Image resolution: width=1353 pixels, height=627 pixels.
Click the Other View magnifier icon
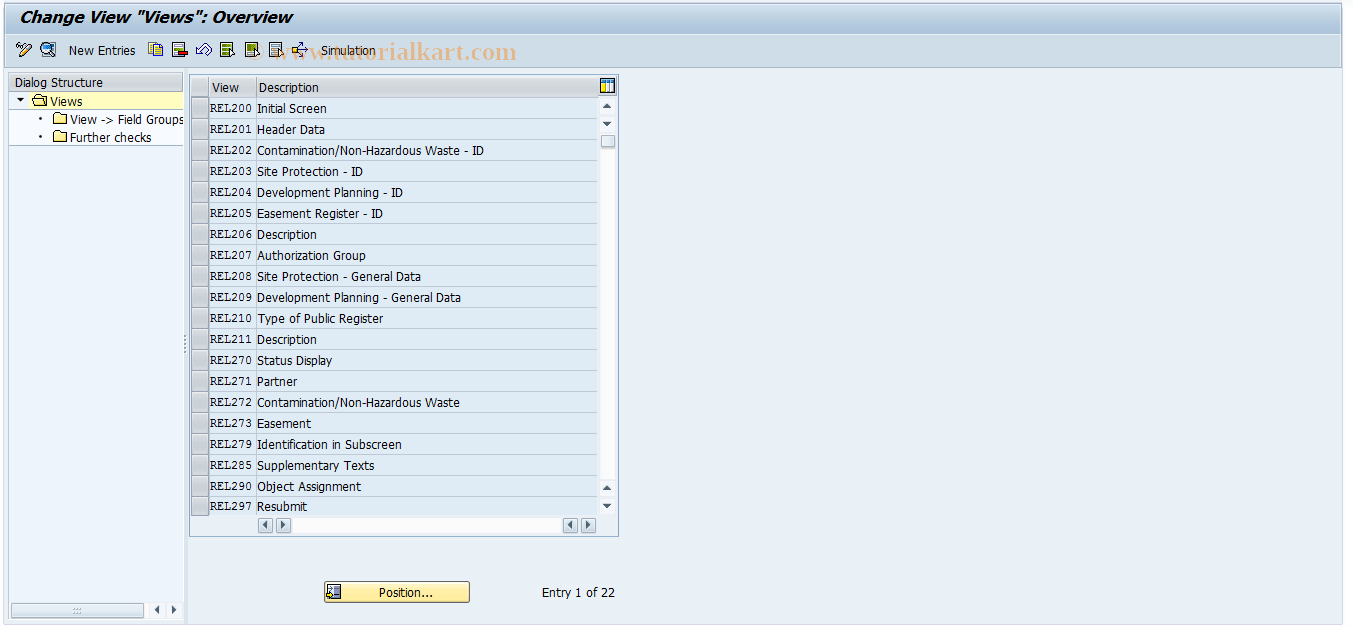tap(48, 50)
